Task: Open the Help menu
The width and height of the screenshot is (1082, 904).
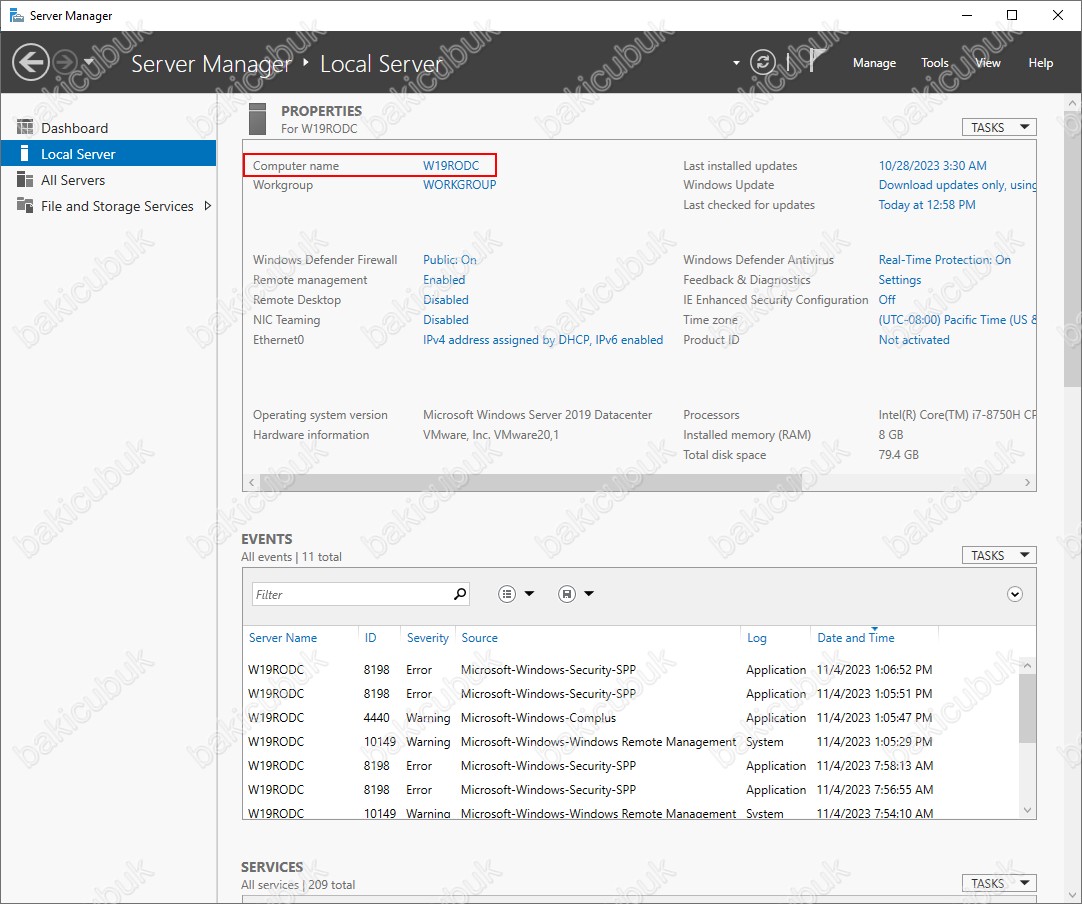Action: (x=1041, y=63)
